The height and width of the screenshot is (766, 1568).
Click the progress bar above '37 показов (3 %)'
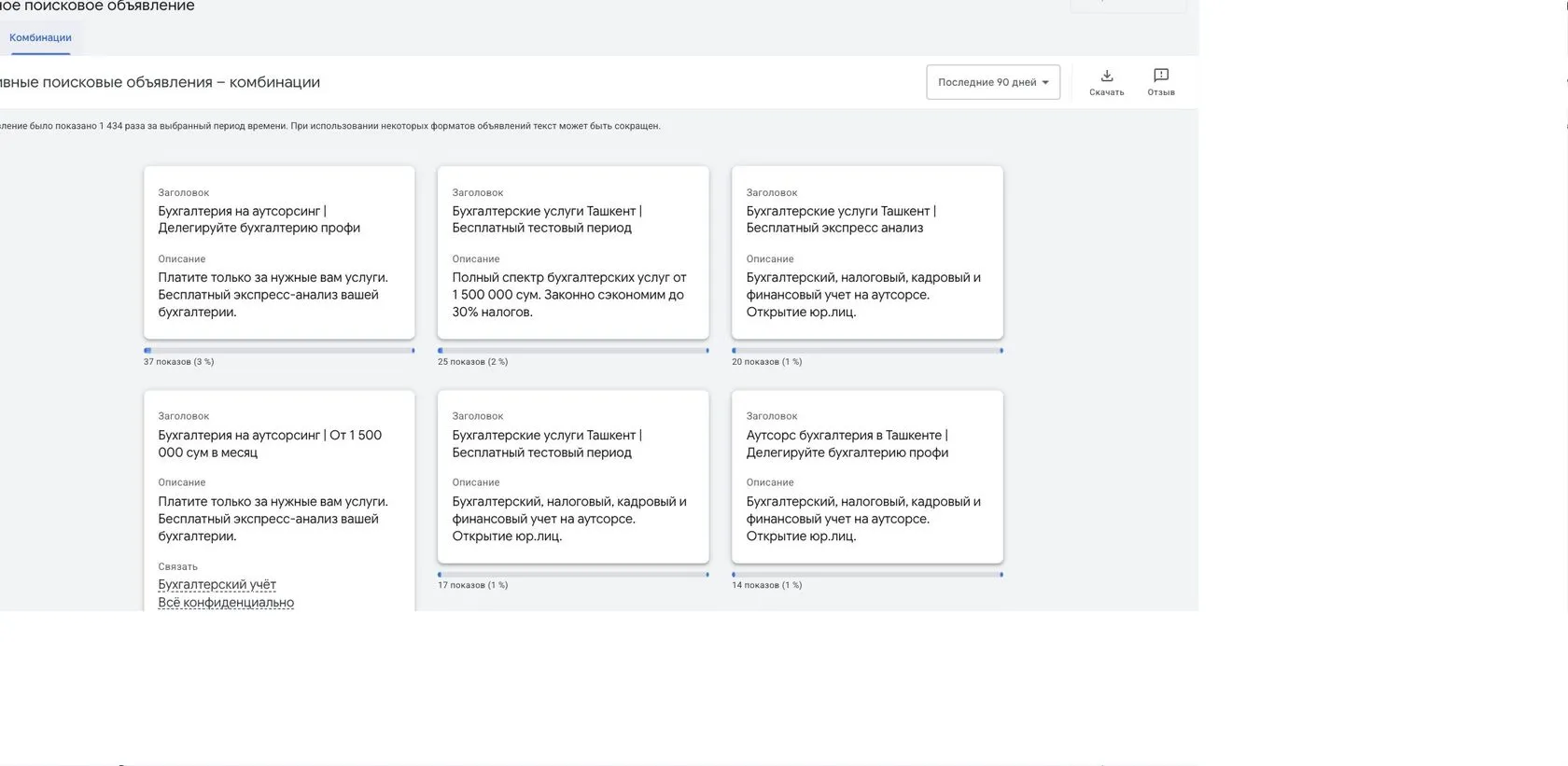pos(279,351)
